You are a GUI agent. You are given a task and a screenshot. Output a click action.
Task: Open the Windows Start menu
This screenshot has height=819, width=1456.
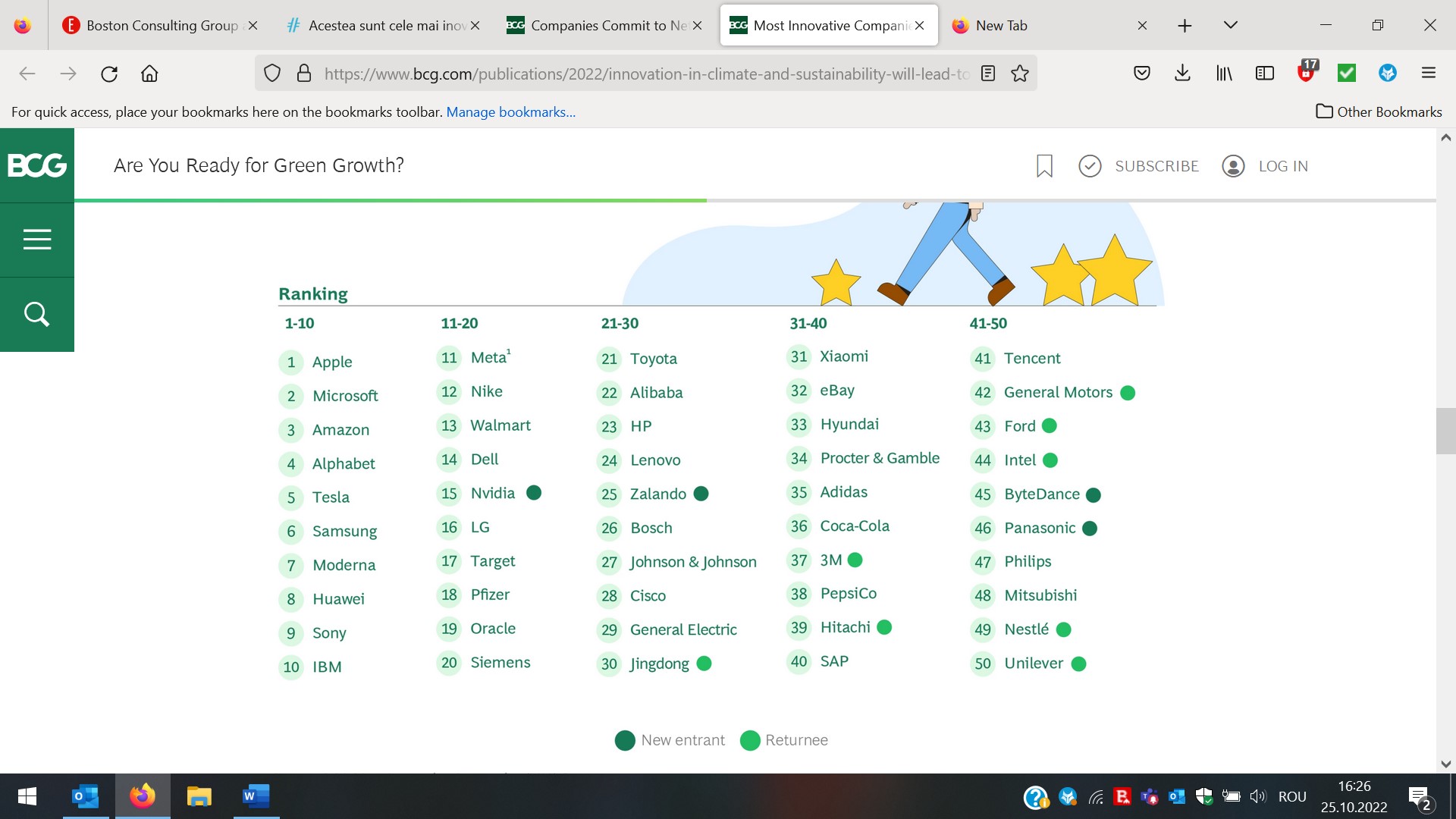coord(27,796)
